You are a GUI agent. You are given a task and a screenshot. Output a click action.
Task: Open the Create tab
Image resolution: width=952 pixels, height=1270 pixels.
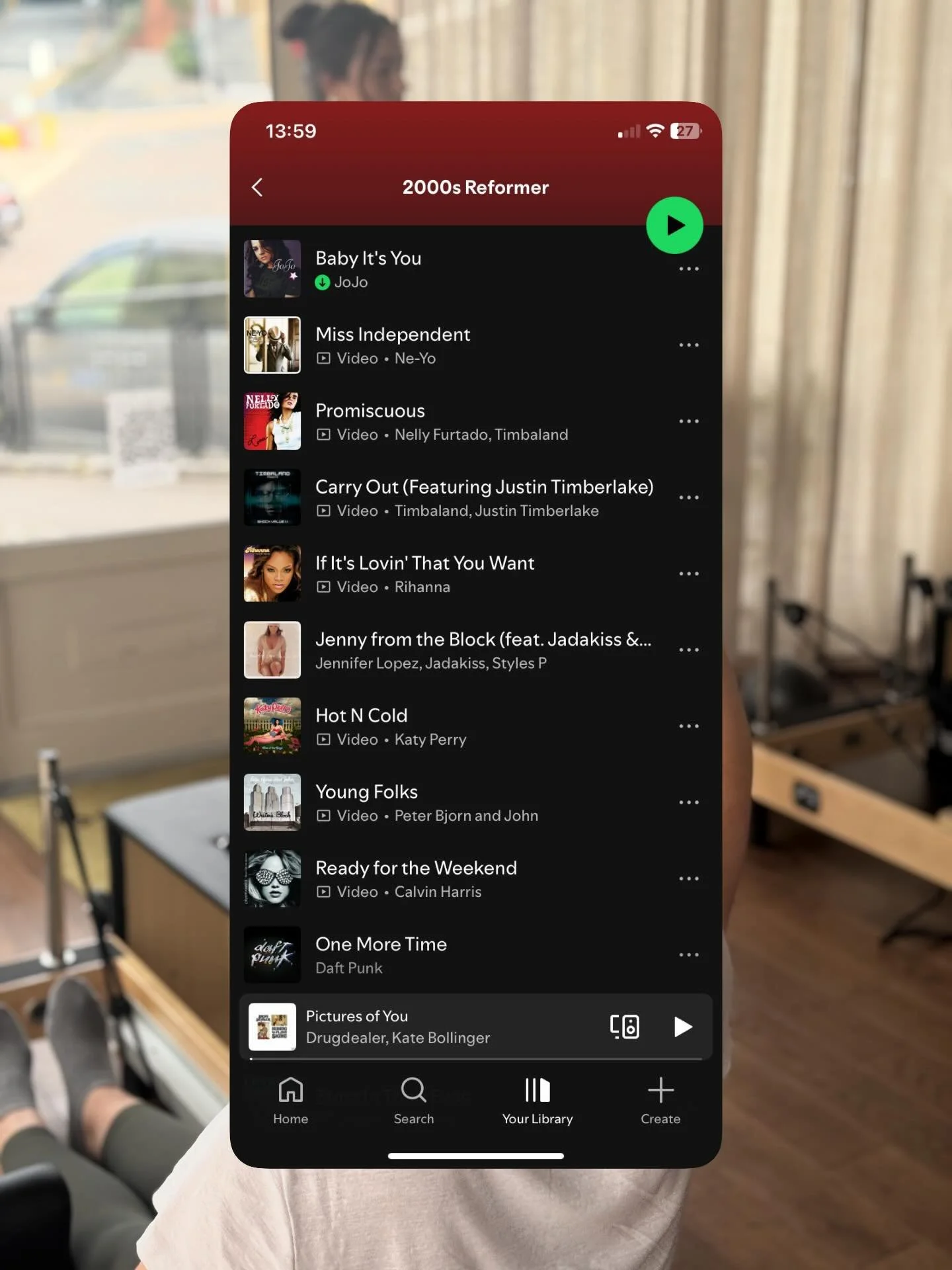[x=660, y=1101]
